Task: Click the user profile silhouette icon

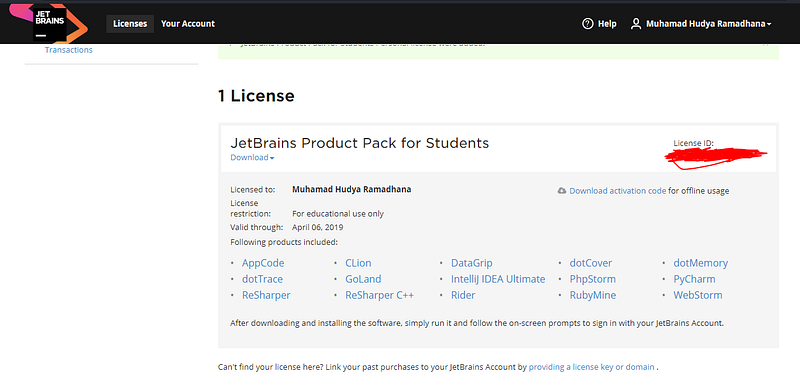Action: (636, 24)
